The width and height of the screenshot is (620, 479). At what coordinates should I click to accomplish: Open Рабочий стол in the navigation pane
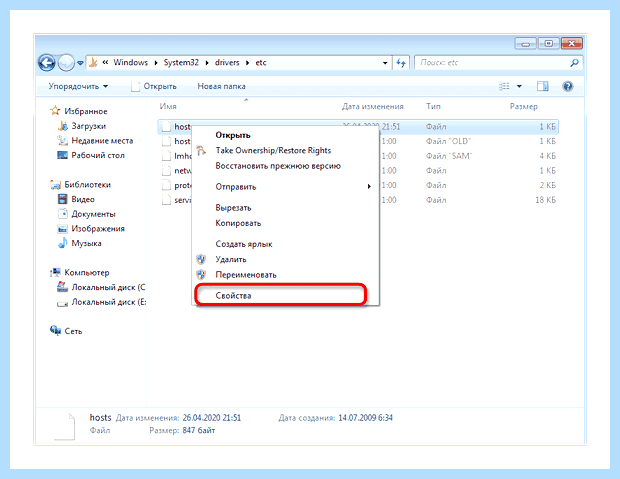pos(98,155)
